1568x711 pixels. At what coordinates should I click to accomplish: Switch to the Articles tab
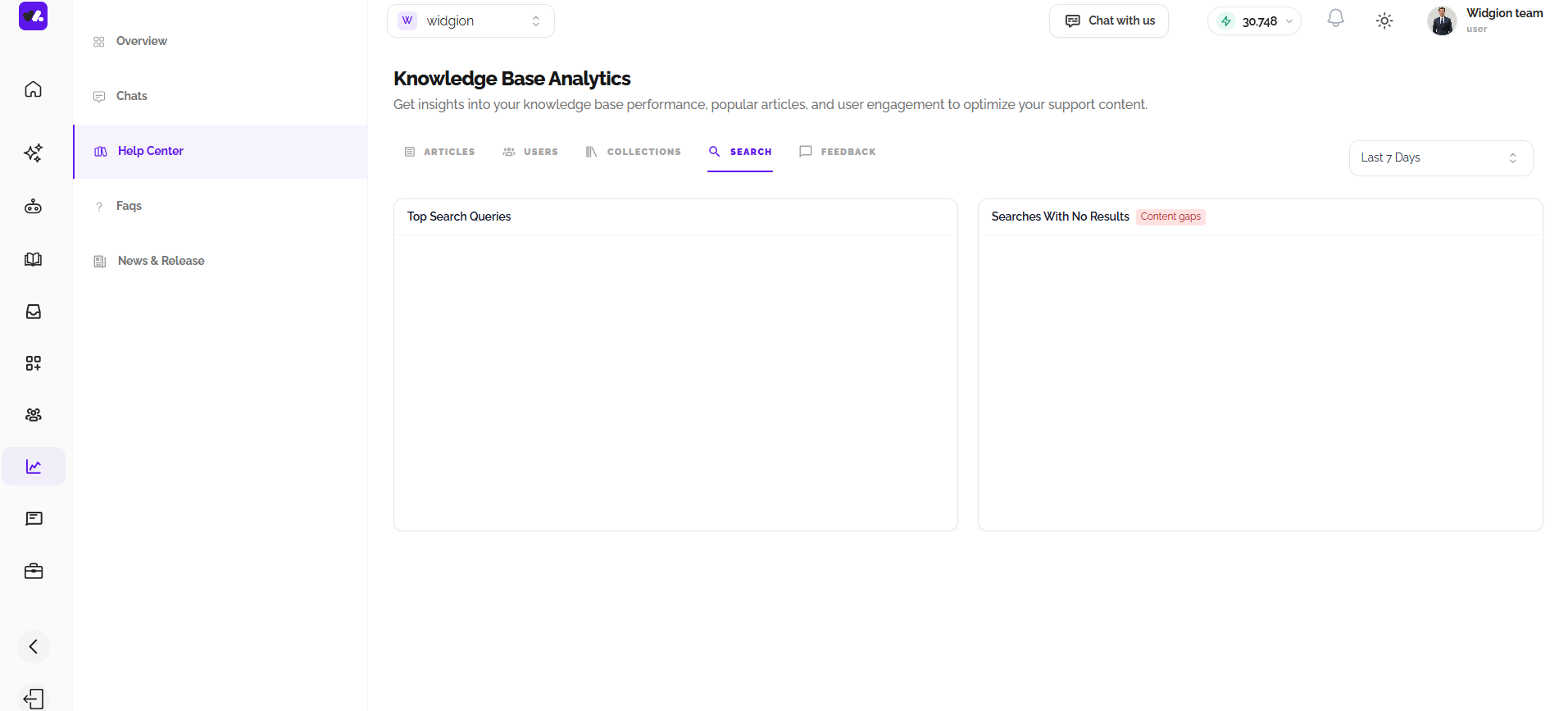coord(440,152)
